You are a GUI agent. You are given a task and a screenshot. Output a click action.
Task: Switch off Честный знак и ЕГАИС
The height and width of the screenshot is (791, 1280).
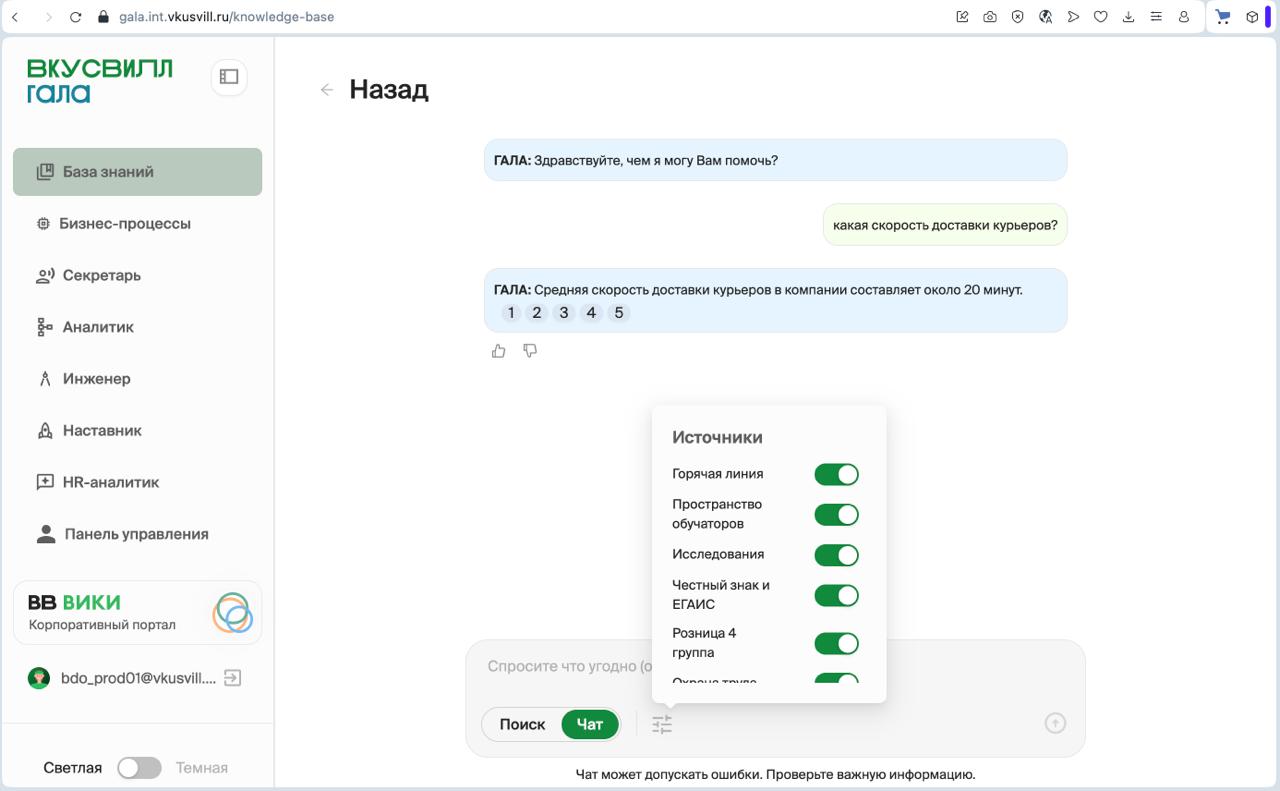[x=836, y=595]
